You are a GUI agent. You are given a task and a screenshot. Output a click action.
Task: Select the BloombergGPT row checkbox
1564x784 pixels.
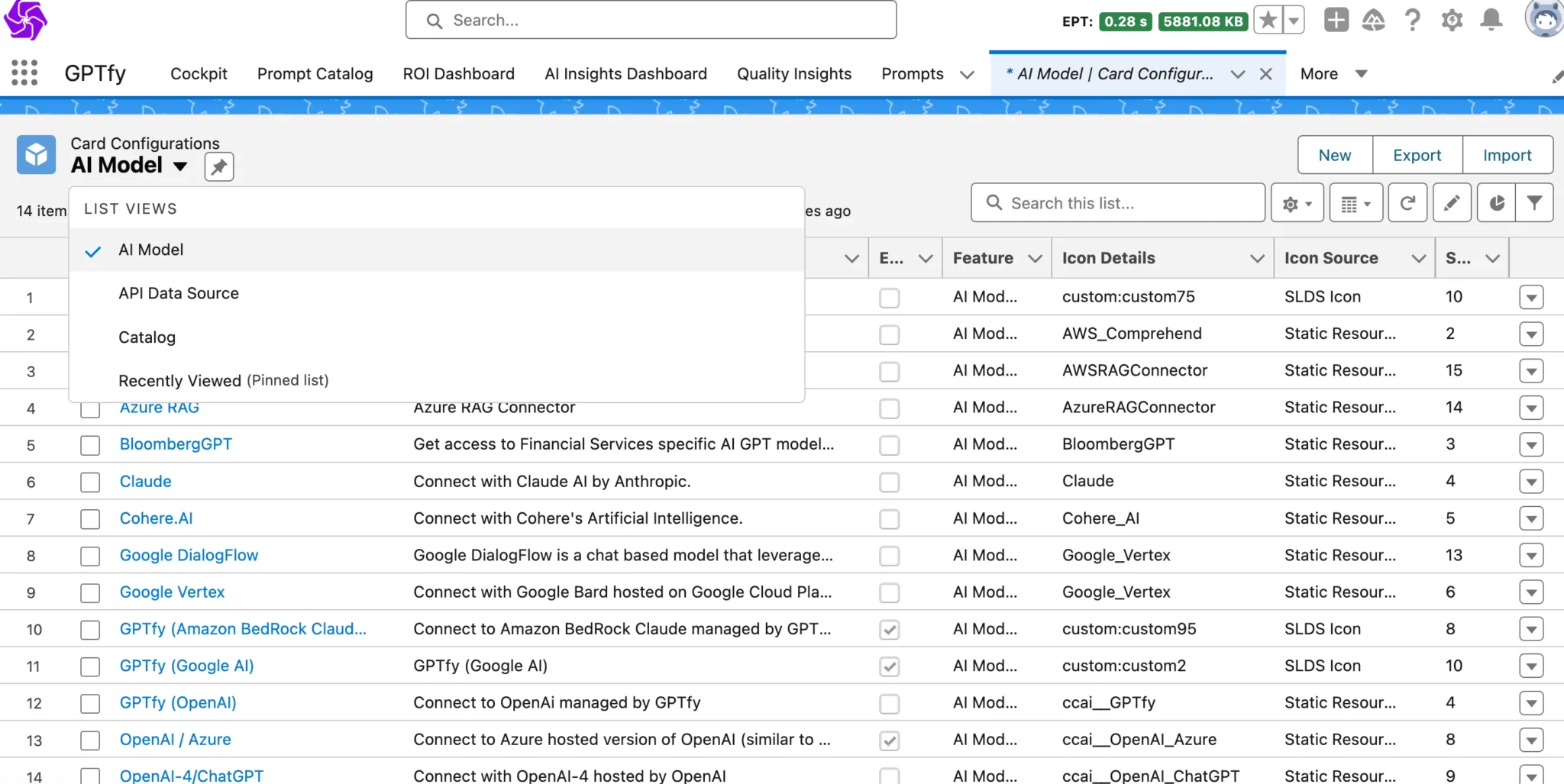click(90, 445)
